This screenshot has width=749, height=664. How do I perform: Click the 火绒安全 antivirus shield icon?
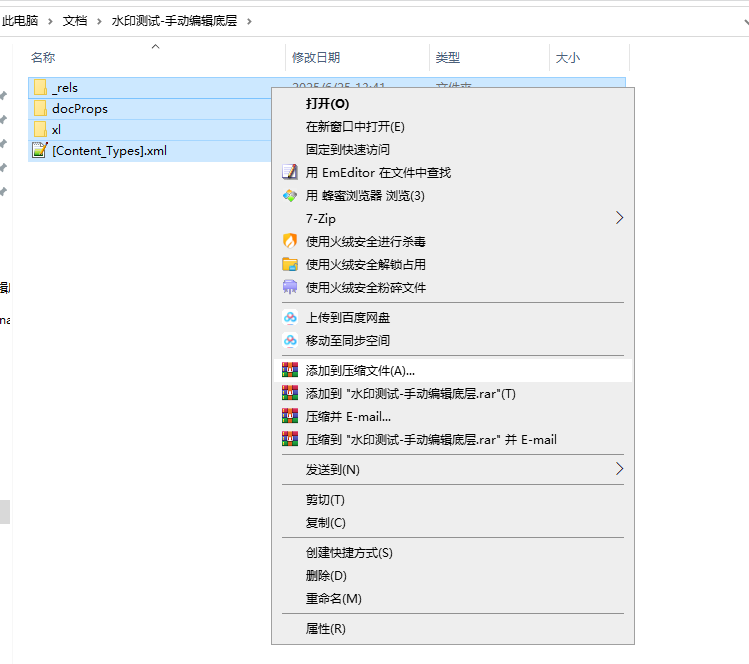coord(290,241)
